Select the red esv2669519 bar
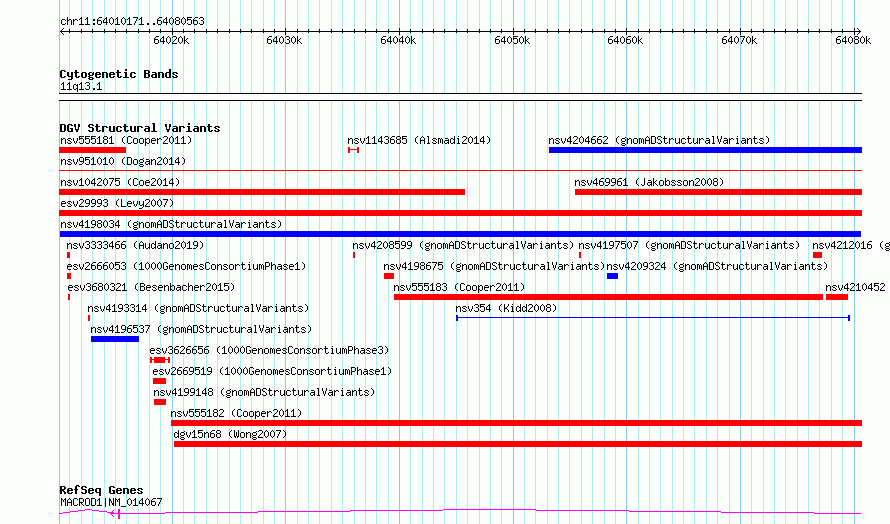 tap(159, 381)
